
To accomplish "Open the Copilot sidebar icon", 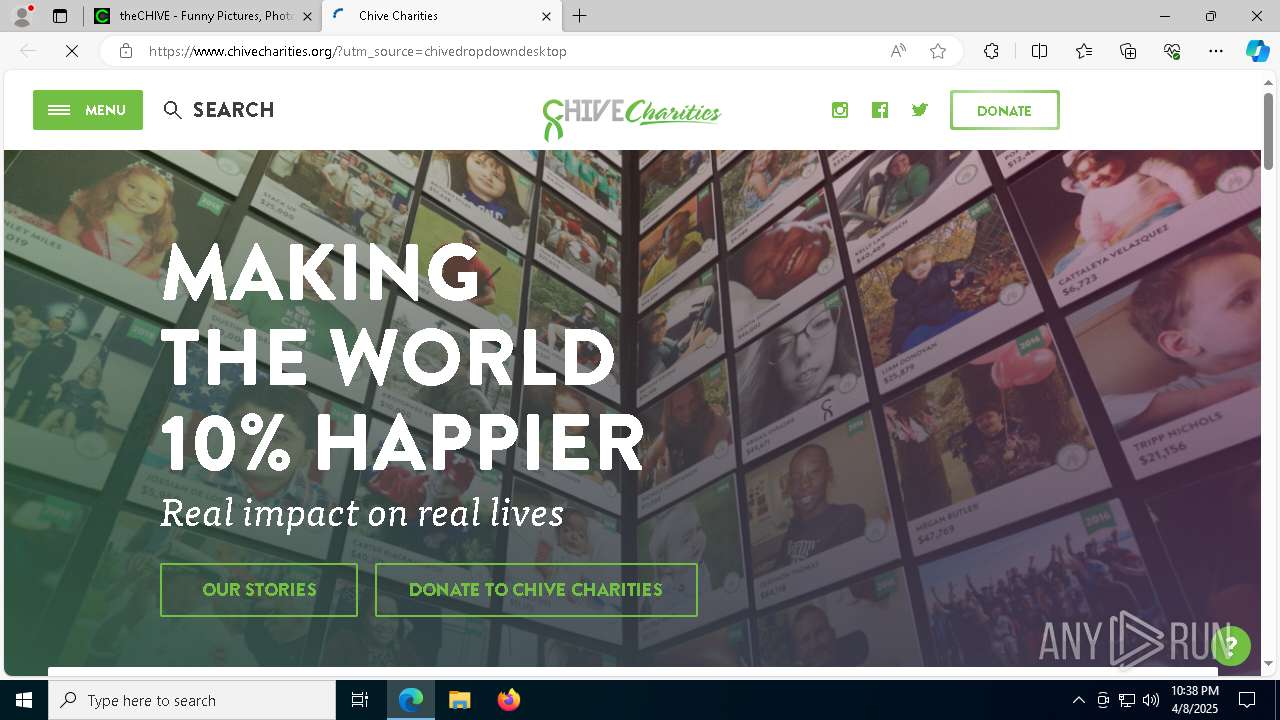I will point(1257,51).
